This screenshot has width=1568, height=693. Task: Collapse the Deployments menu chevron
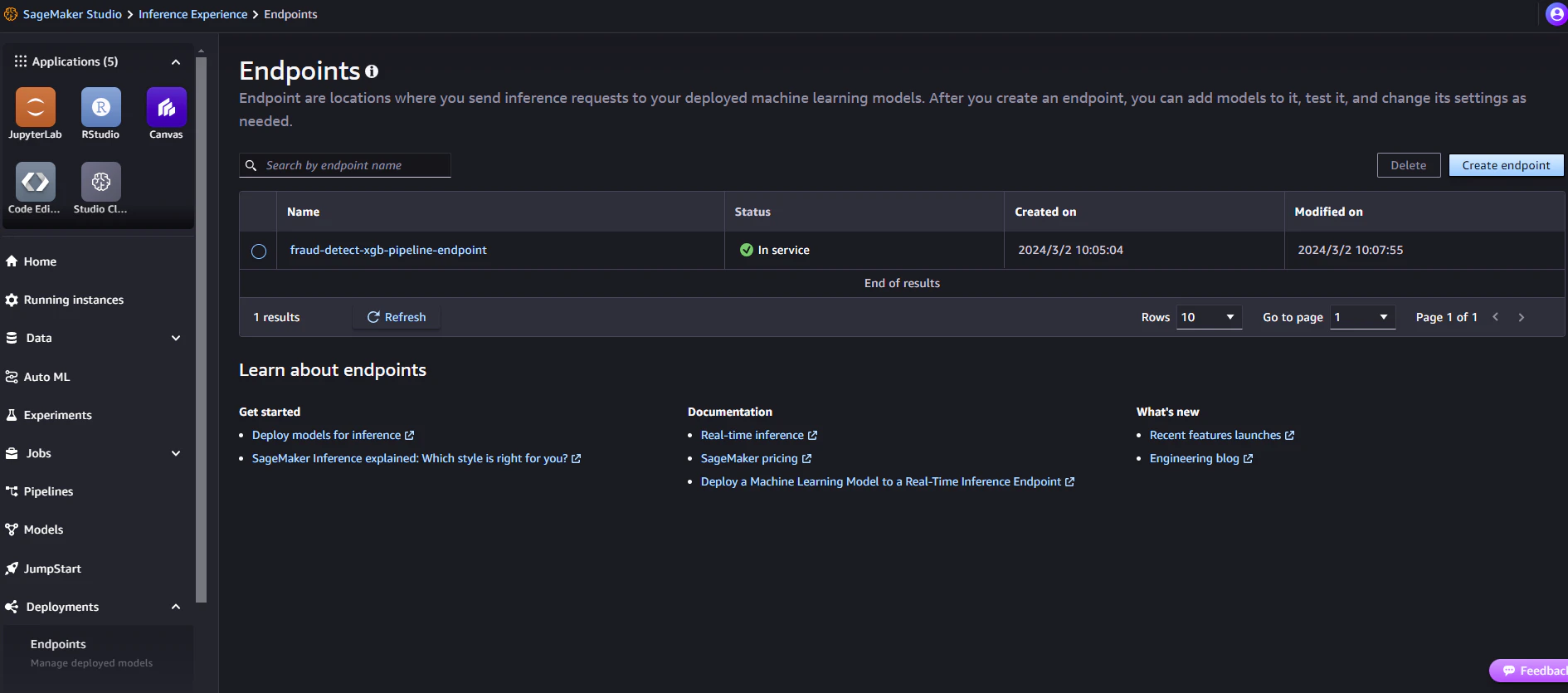pyautogui.click(x=176, y=607)
